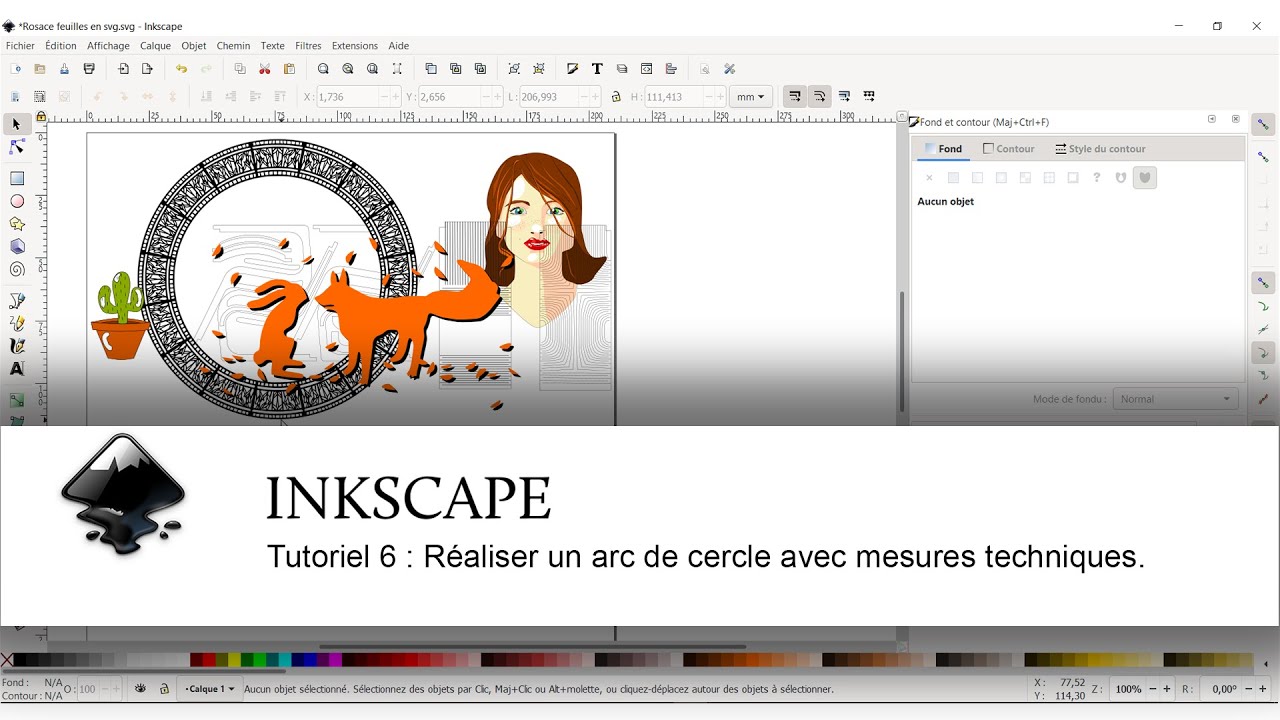Screen dimensions: 1280x720
Task: Open Align and Distribute dialog icon
Action: pyautogui.click(x=671, y=69)
